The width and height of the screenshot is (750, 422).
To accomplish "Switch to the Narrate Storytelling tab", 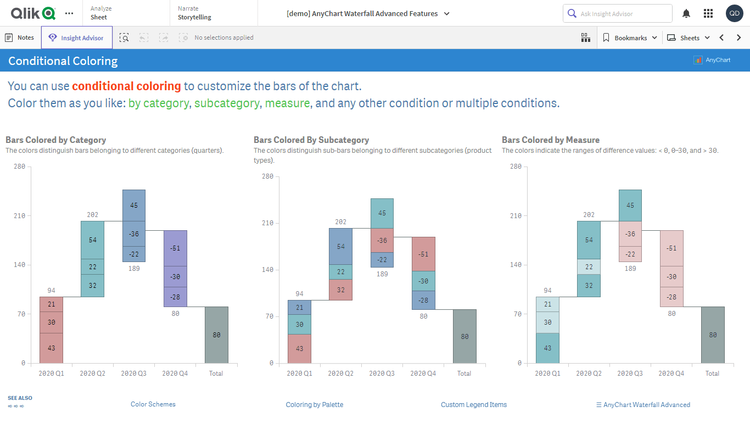I will pos(193,13).
